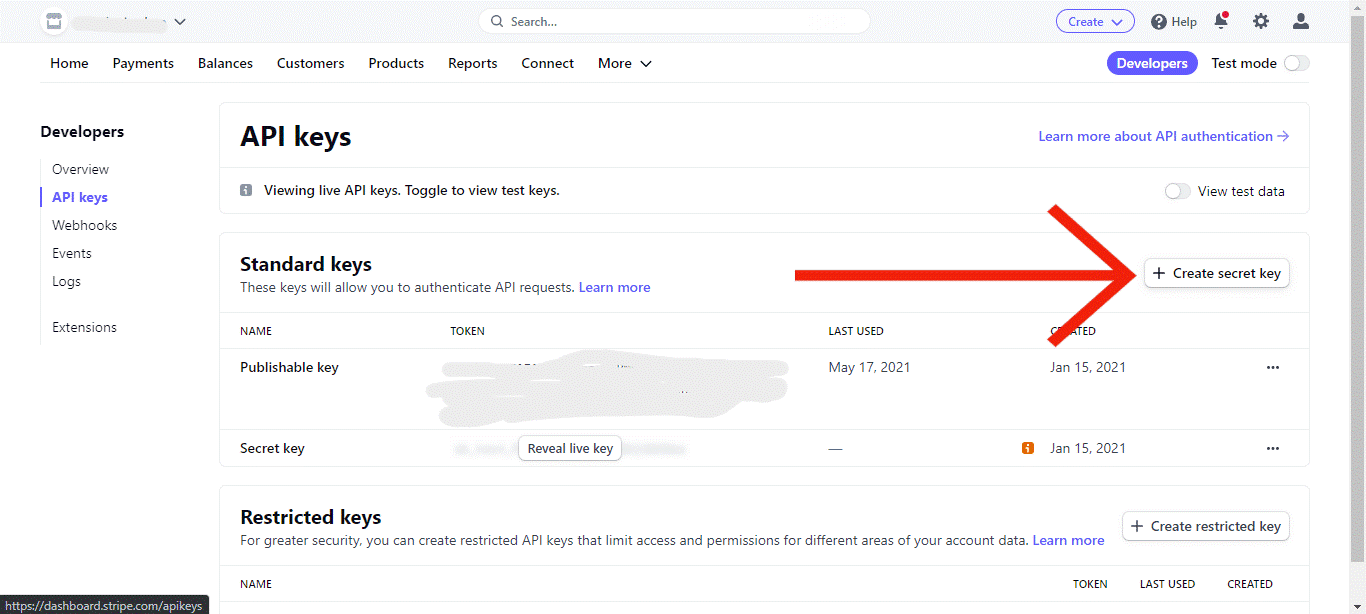Click Create restricted key button
Viewport: 1366px width, 614px height.
(x=1206, y=526)
